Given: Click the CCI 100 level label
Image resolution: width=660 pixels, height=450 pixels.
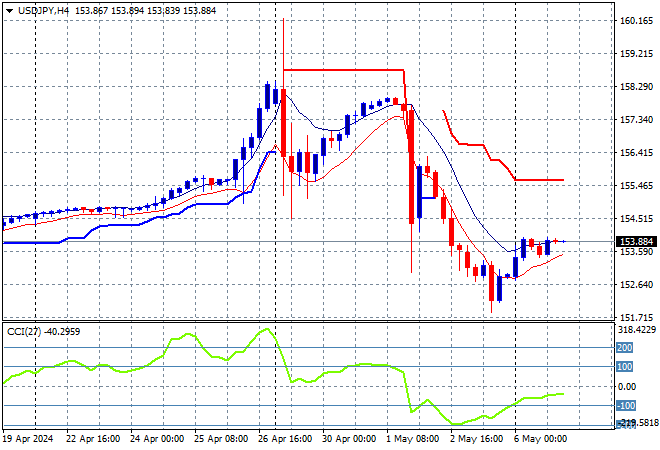Looking at the screenshot, I should tap(625, 367).
